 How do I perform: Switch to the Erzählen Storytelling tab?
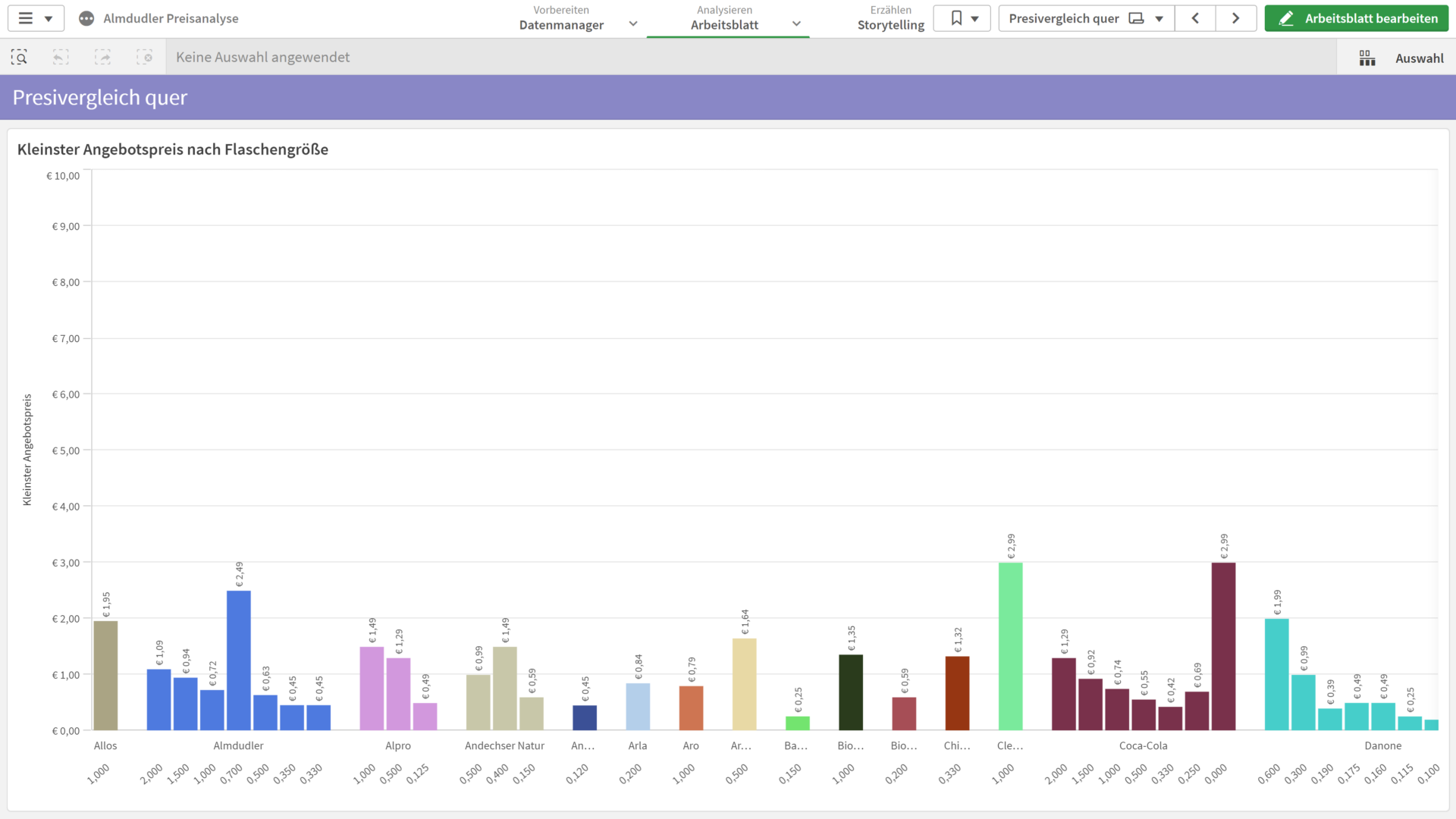pos(891,18)
